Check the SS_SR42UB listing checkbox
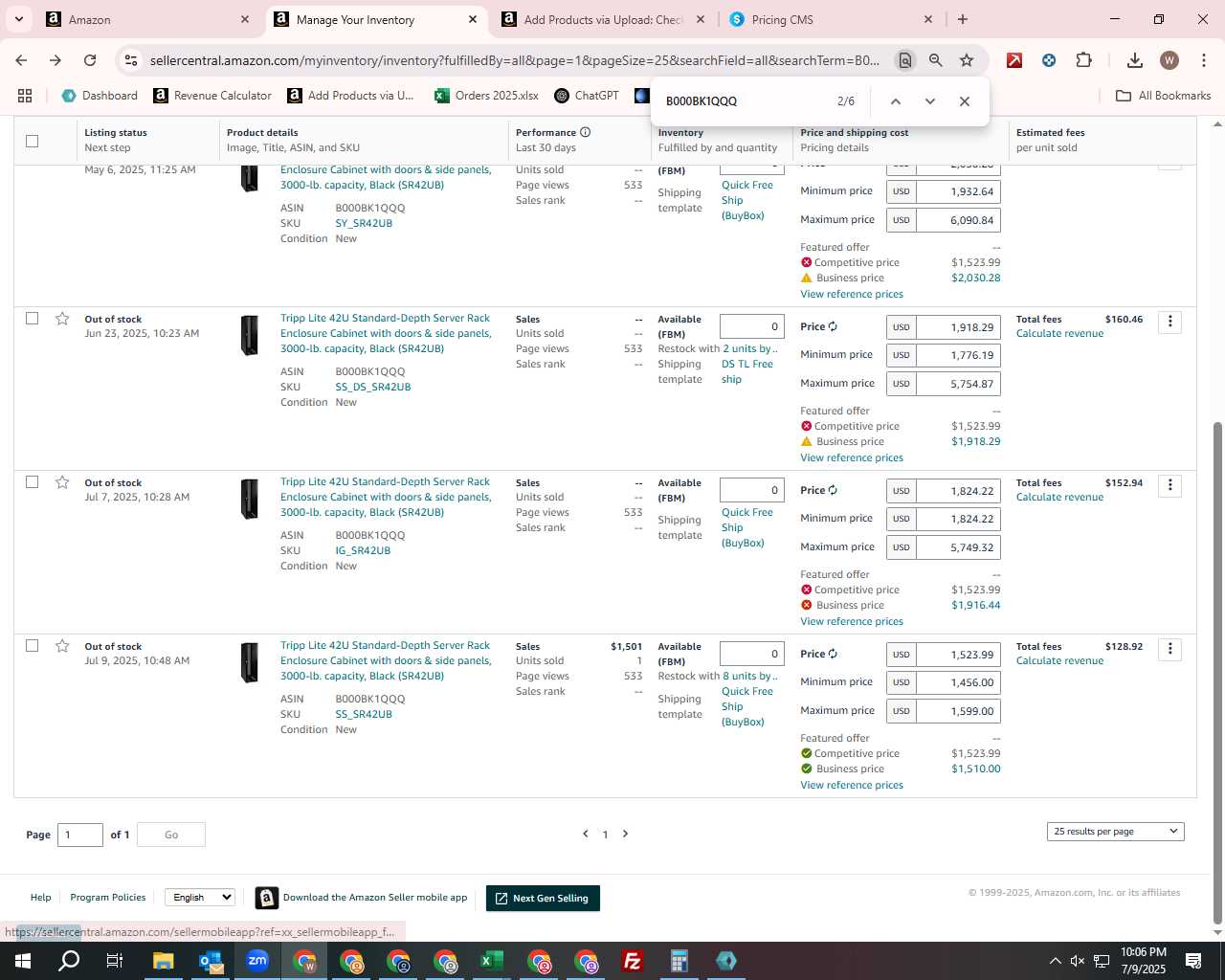 (32, 646)
